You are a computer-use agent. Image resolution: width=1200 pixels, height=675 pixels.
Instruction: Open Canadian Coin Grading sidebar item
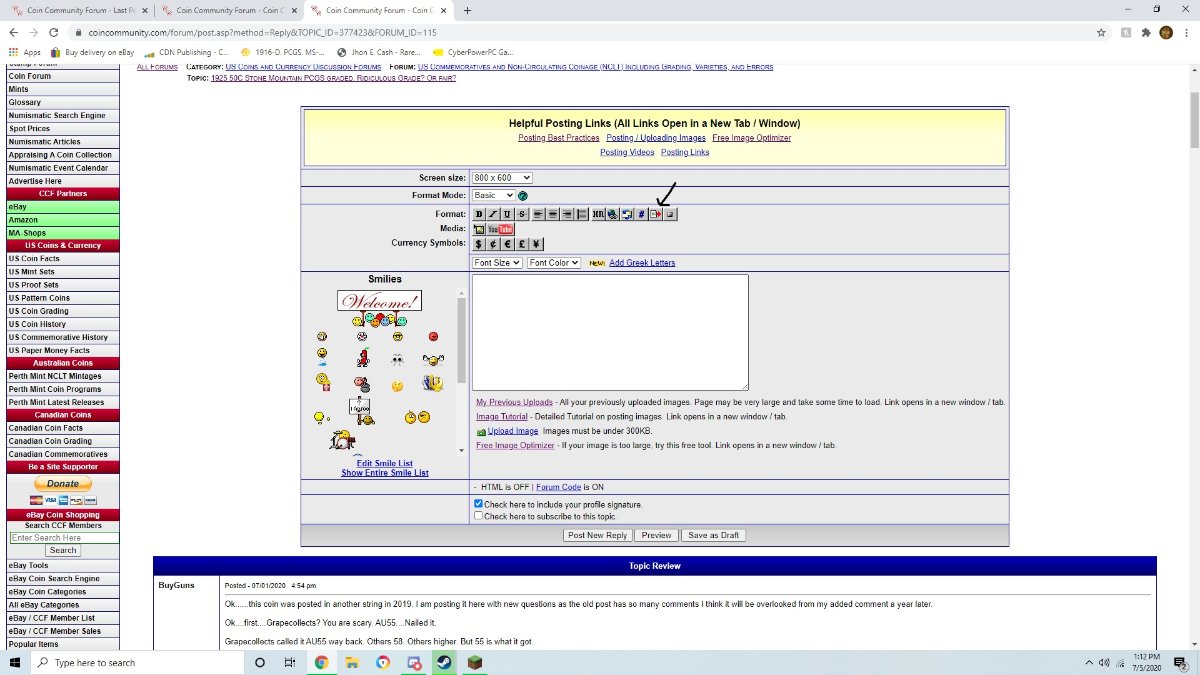click(x=50, y=441)
